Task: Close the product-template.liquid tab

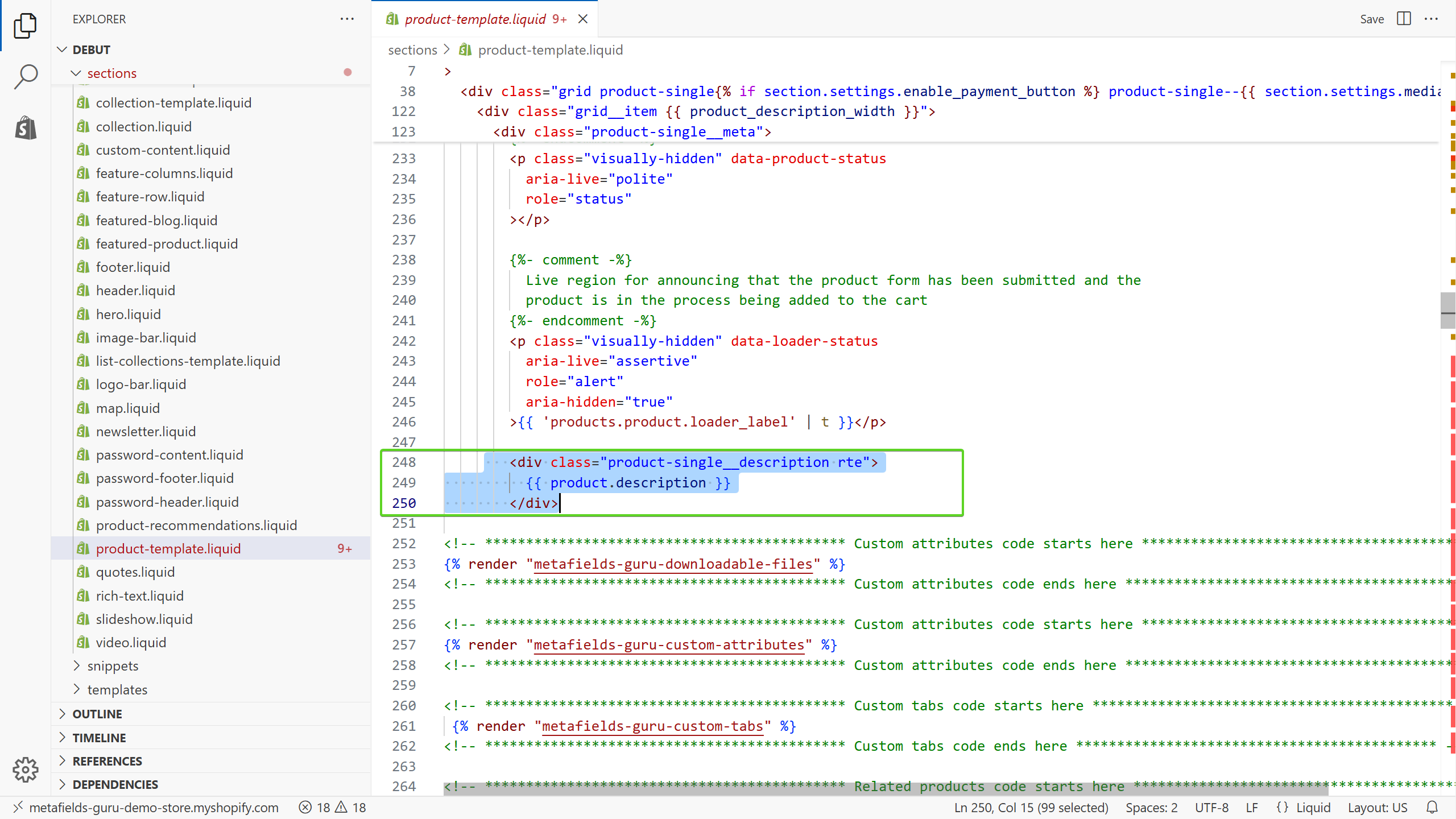Action: [x=583, y=19]
